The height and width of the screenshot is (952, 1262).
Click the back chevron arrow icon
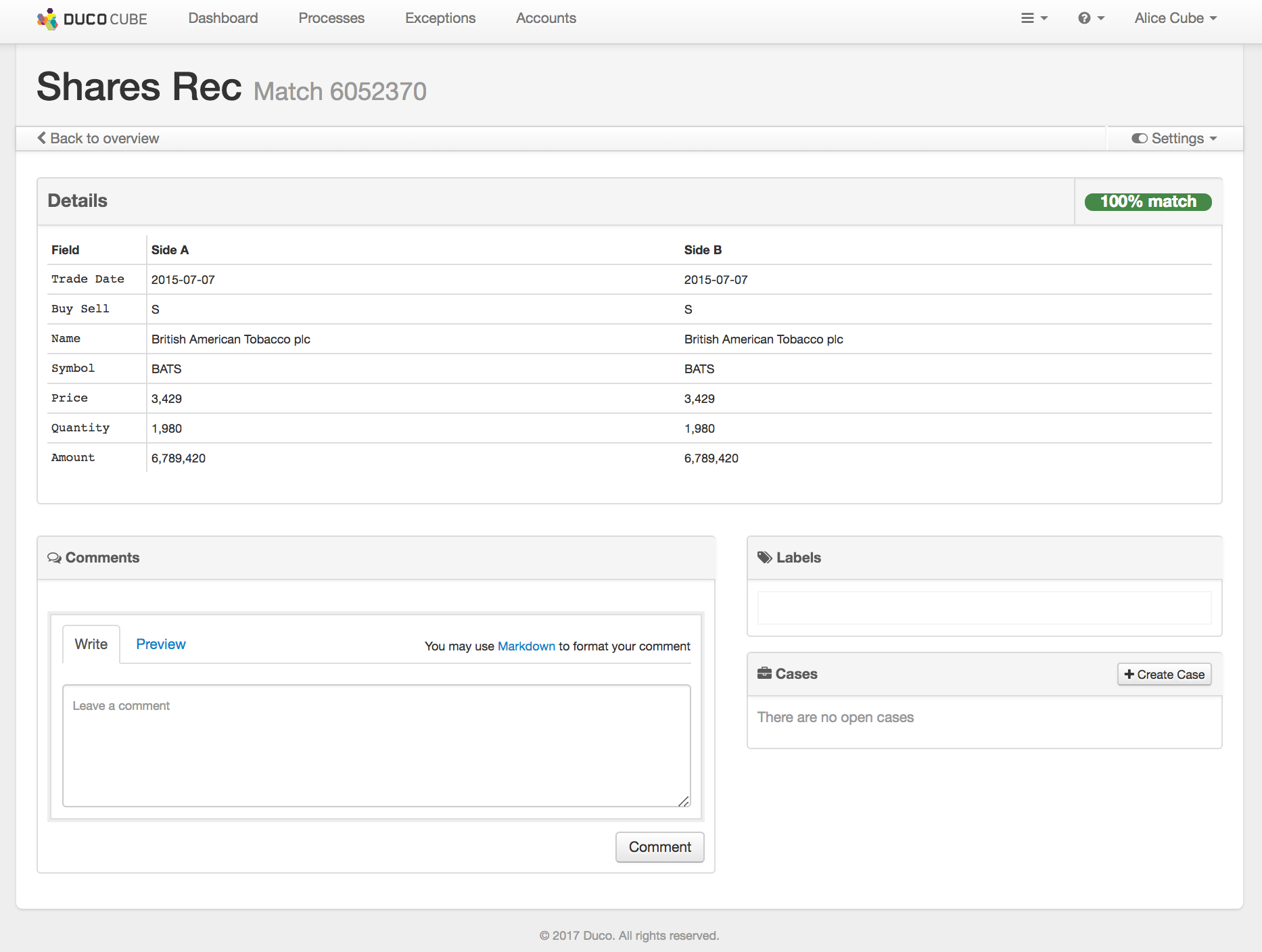42,138
